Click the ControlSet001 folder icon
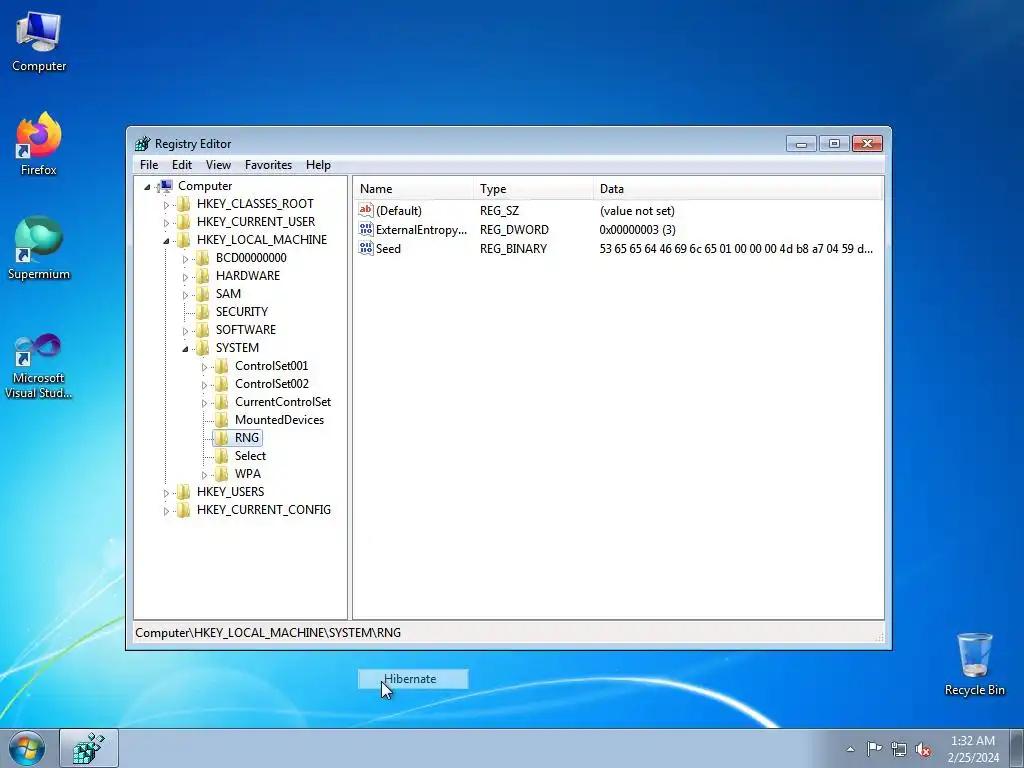Viewport: 1024px width, 768px height. click(222, 366)
